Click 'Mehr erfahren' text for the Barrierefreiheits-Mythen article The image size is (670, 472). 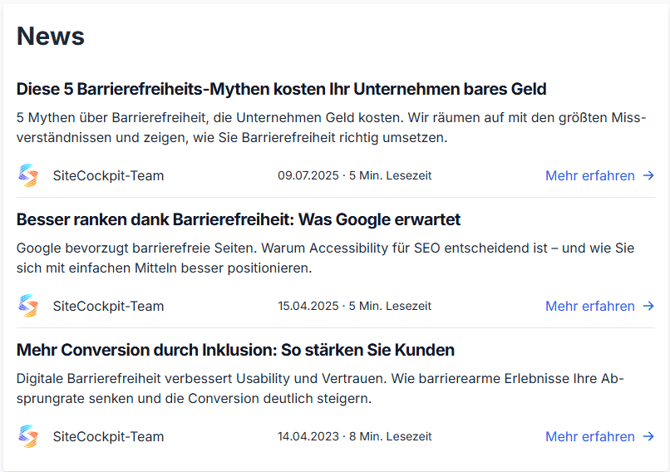(x=589, y=176)
